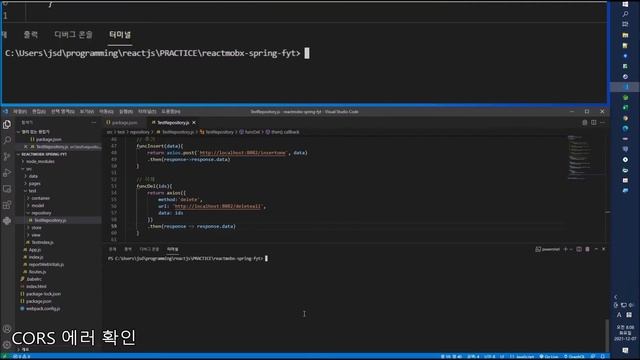The width and height of the screenshot is (640, 360).
Task: Close the TestRepository.js editor tab
Action: tap(194, 122)
